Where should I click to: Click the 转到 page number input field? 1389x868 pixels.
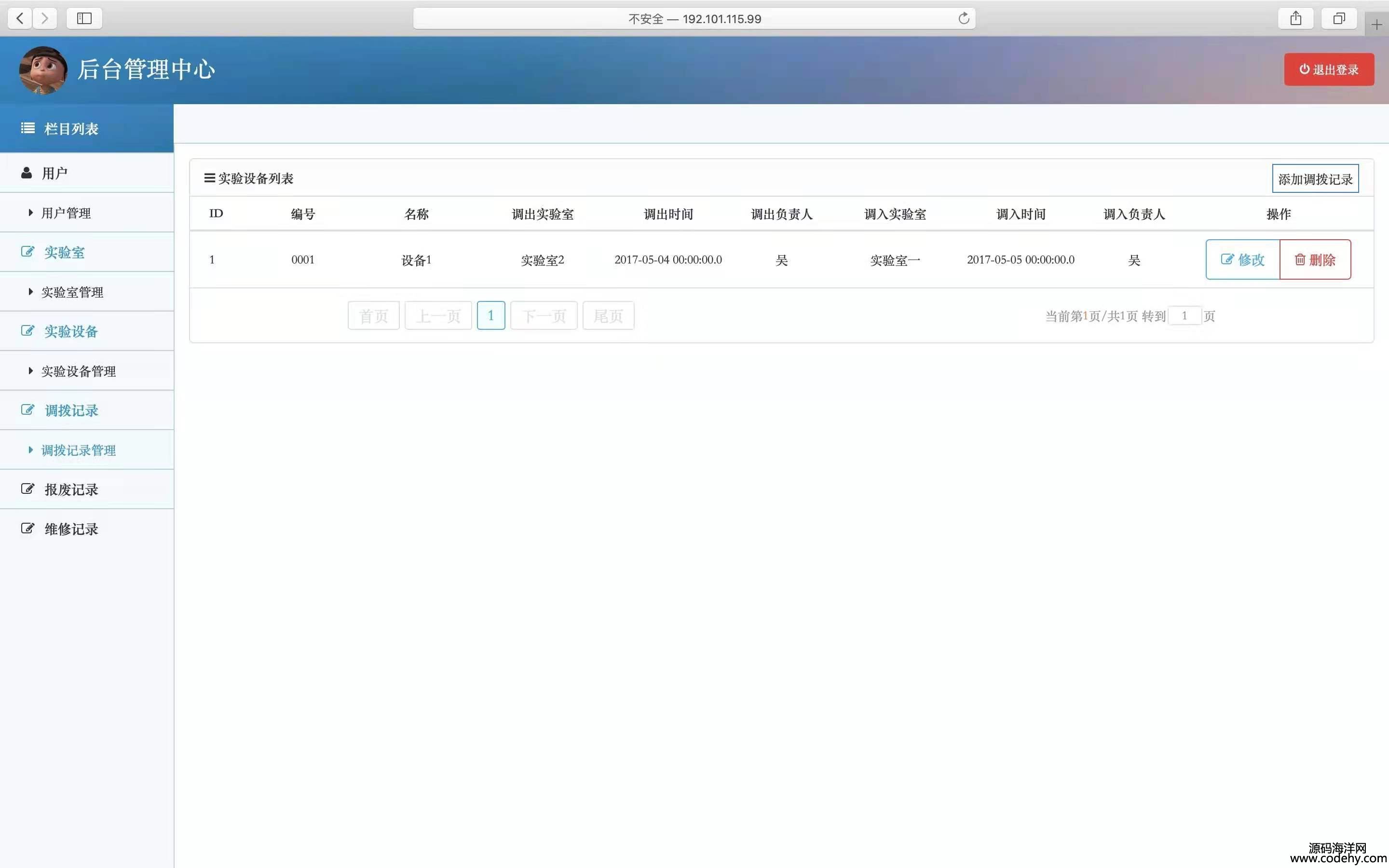click(x=1185, y=316)
